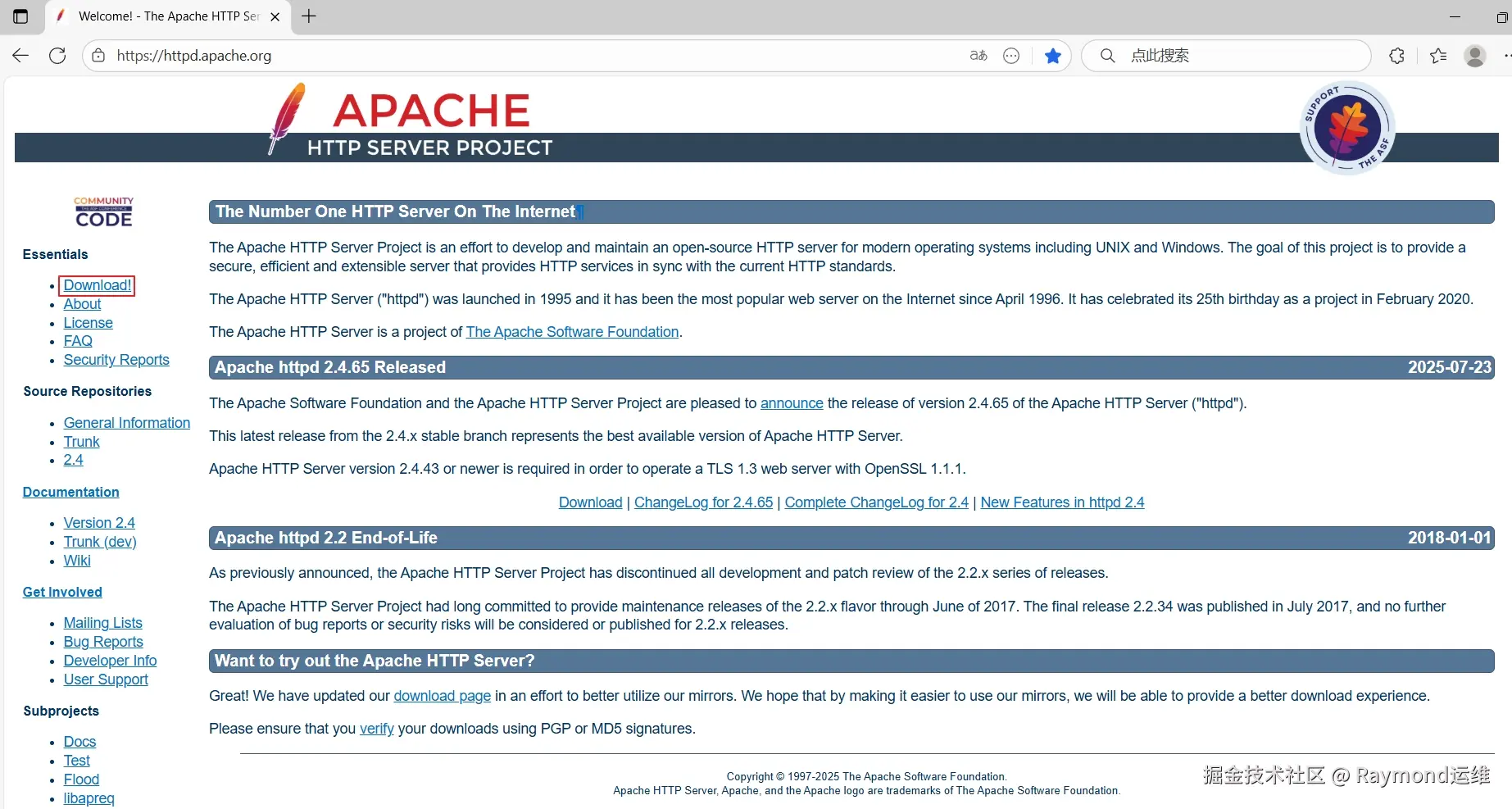
Task: Click the Essentials sidebar heading
Action: point(55,254)
